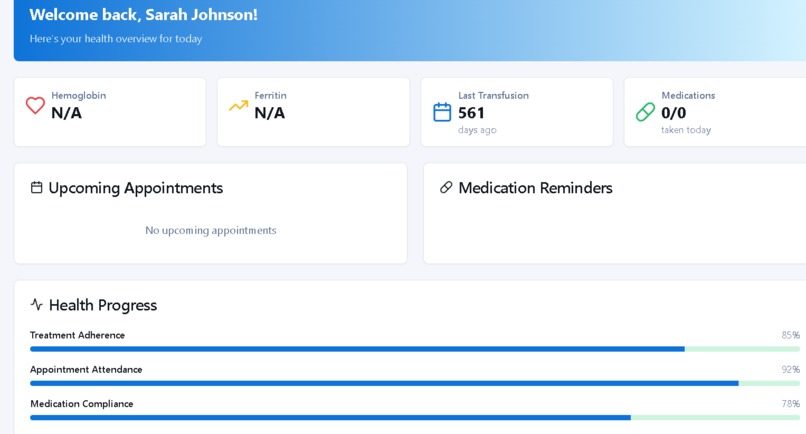The image size is (806, 434).
Task: Click the Medication Reminders pill icon
Action: pos(446,187)
